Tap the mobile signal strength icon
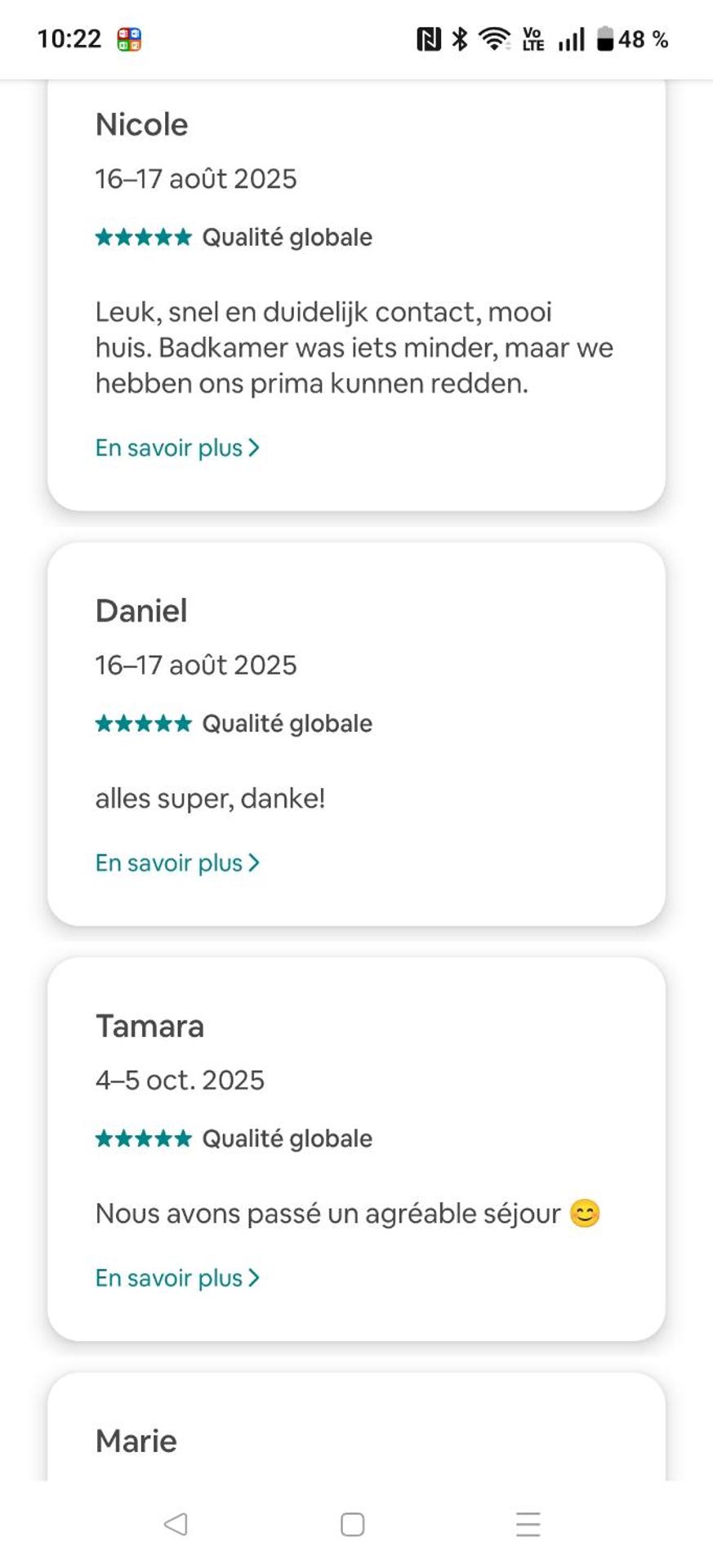This screenshot has width=713, height=1568. point(571,39)
